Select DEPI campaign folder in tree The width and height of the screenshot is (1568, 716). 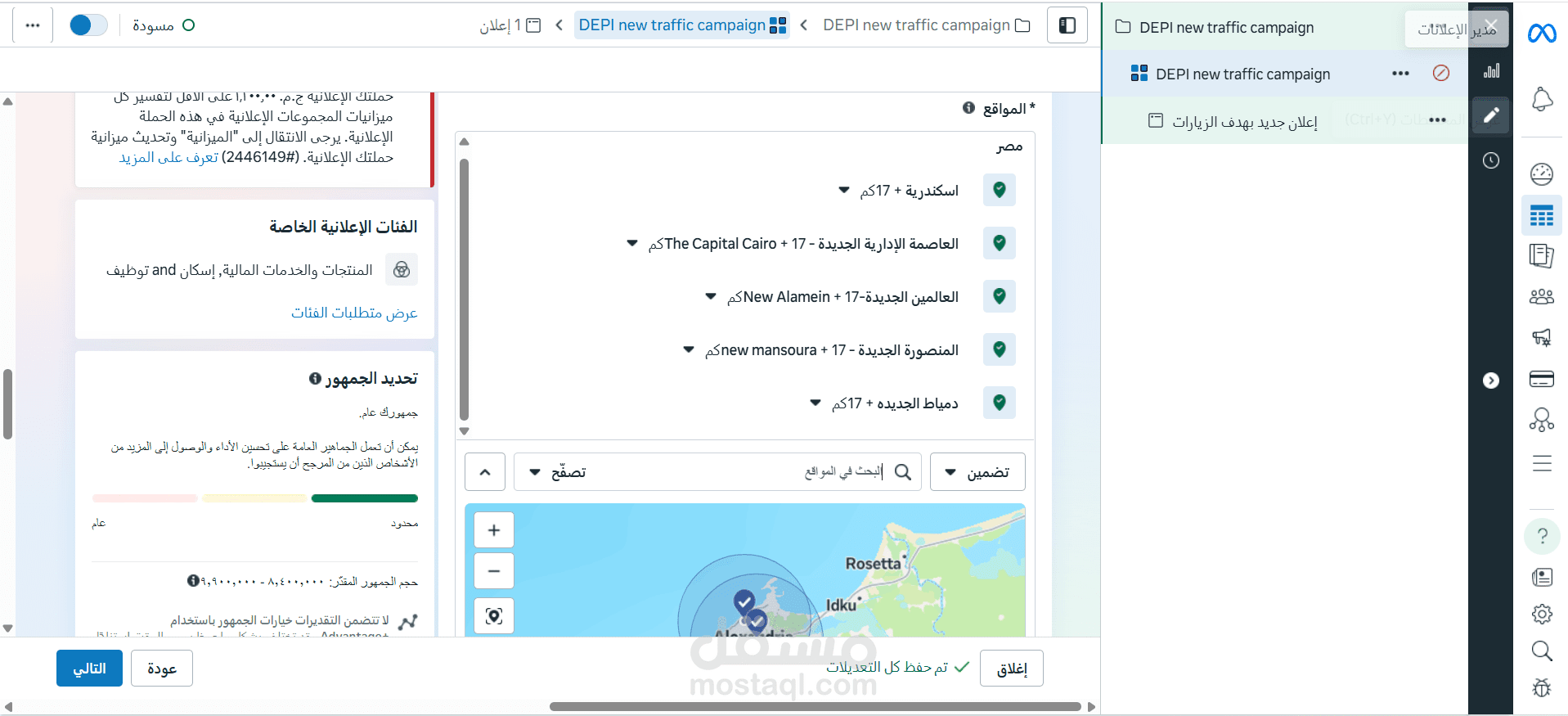tap(1215, 28)
